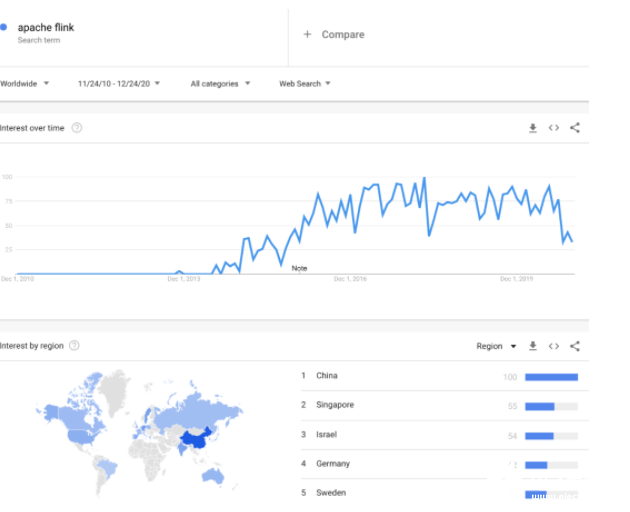Open the date range dropdown
The width and height of the screenshot is (630, 512).
click(120, 84)
